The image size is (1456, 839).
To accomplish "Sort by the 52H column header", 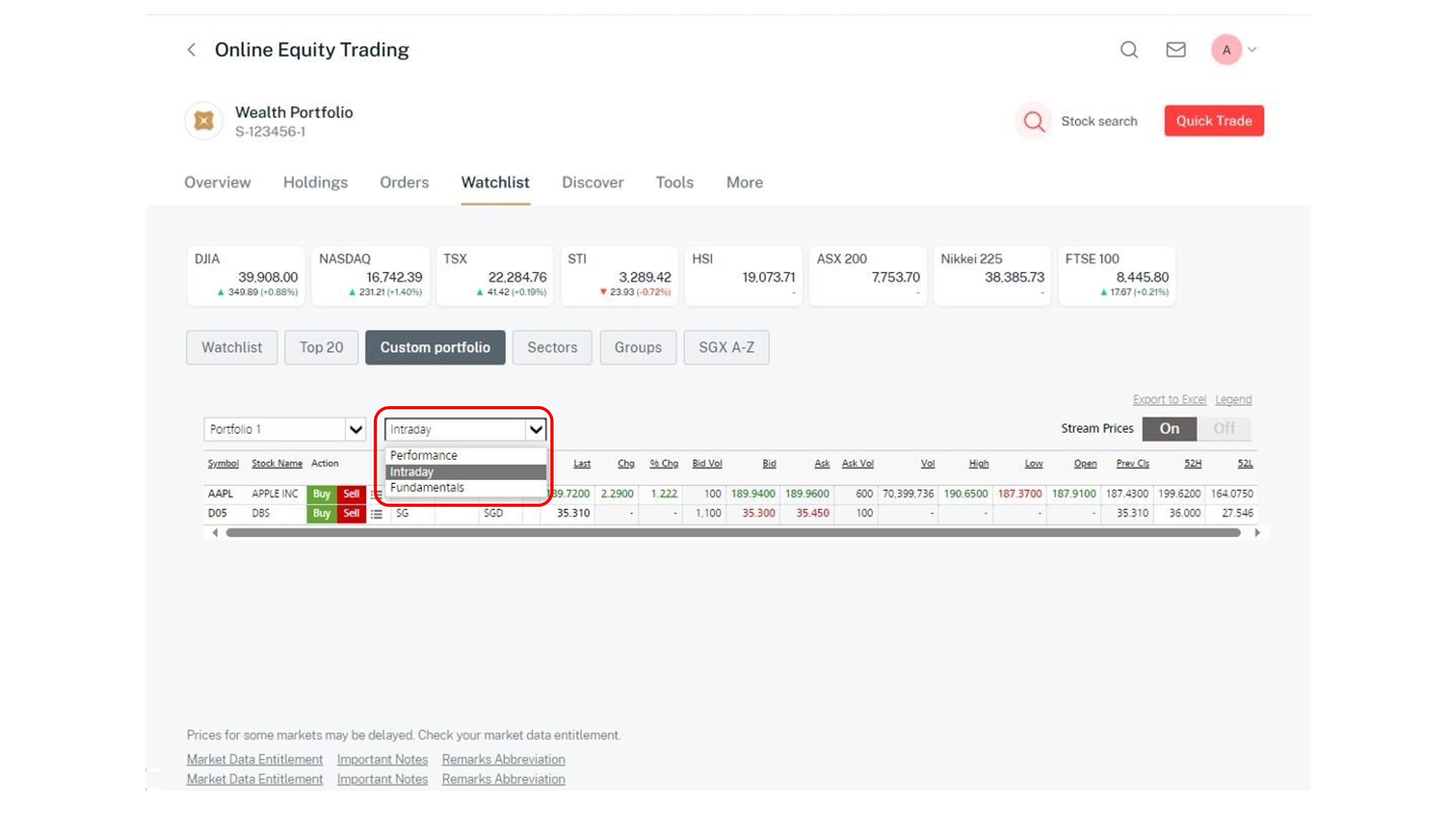I will [1193, 463].
